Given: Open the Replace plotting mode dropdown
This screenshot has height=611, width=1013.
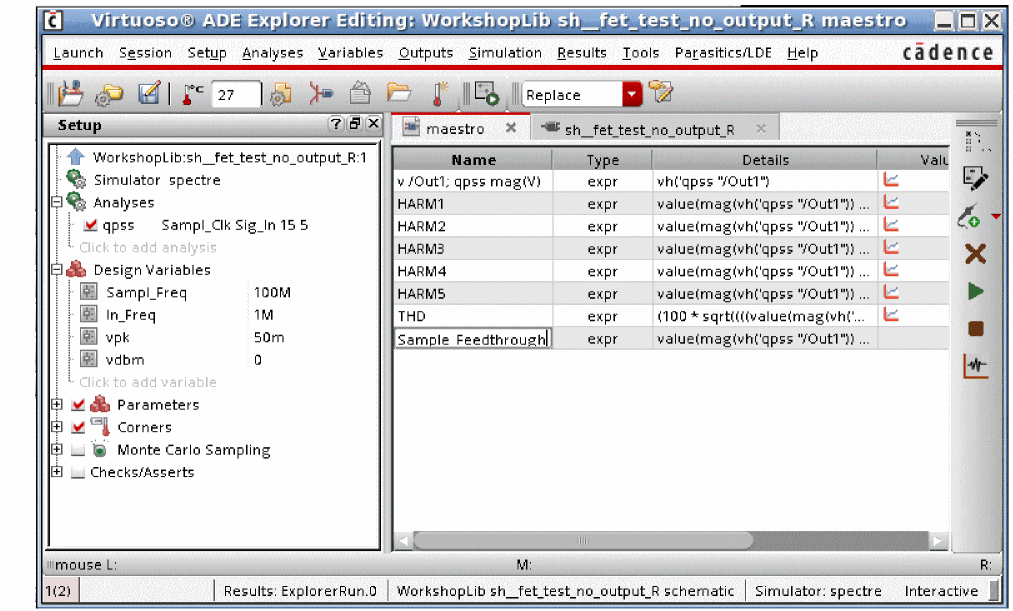Looking at the screenshot, I should click(x=632, y=95).
